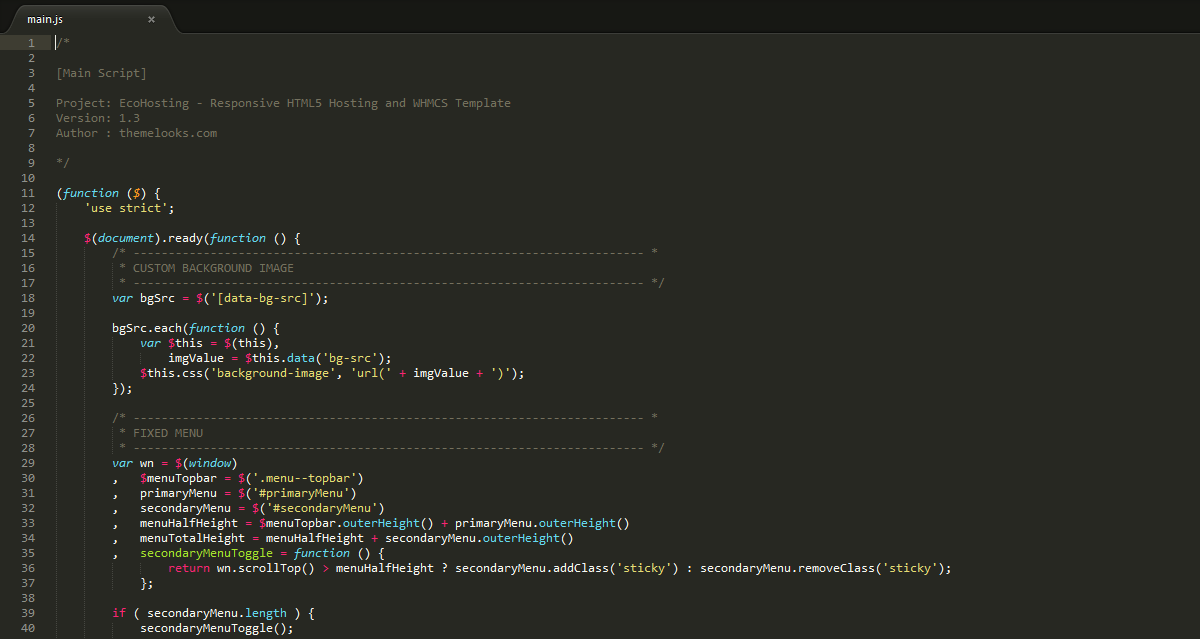The width and height of the screenshot is (1200, 639).
Task: Click the [Main Script] comment text
Action: 101,73
